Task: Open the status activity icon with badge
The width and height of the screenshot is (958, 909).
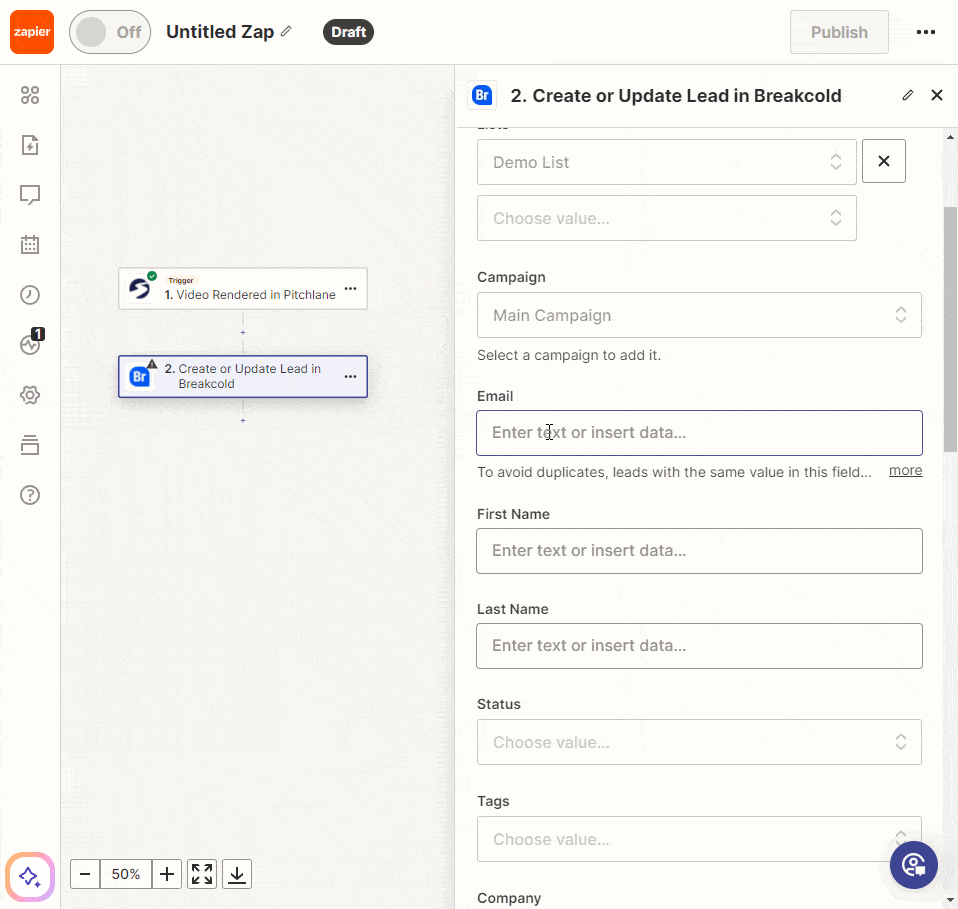Action: 31,343
